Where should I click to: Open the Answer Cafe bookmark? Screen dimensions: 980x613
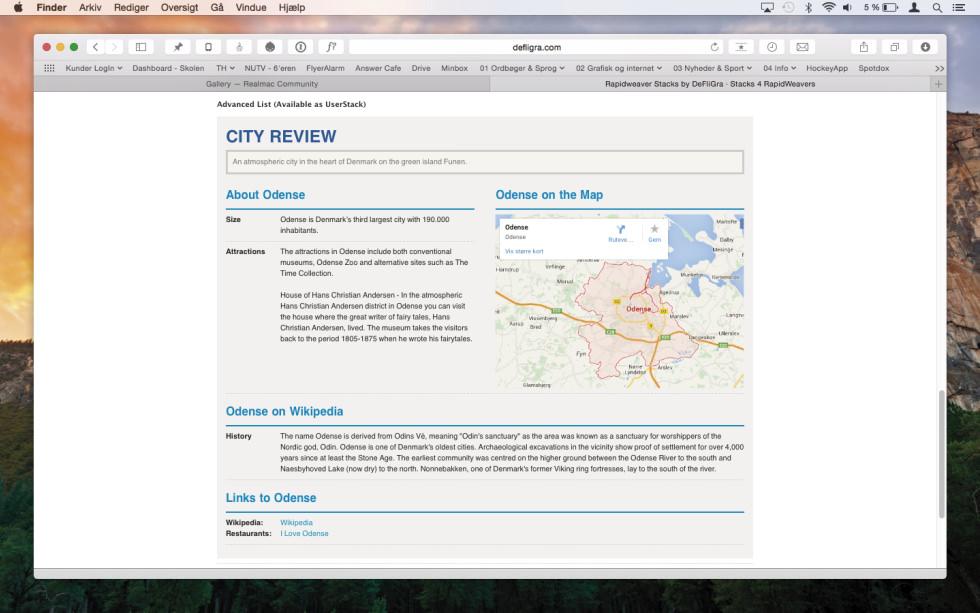tap(378, 68)
